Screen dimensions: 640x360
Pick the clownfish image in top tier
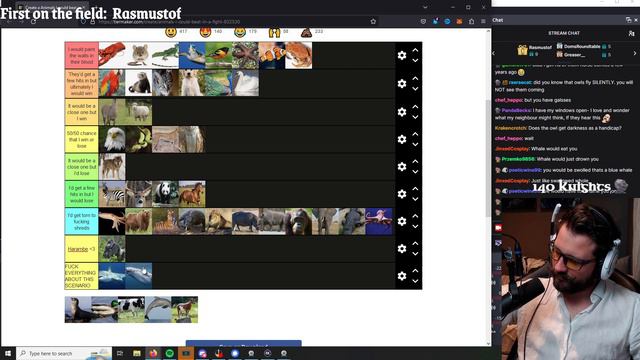[272, 55]
